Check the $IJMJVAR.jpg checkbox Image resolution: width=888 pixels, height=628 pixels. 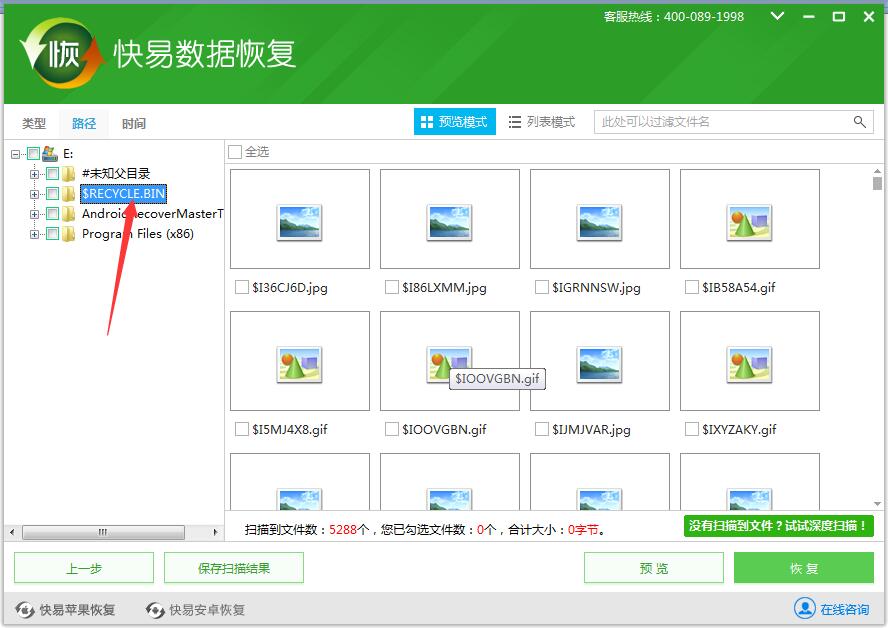tap(541, 429)
